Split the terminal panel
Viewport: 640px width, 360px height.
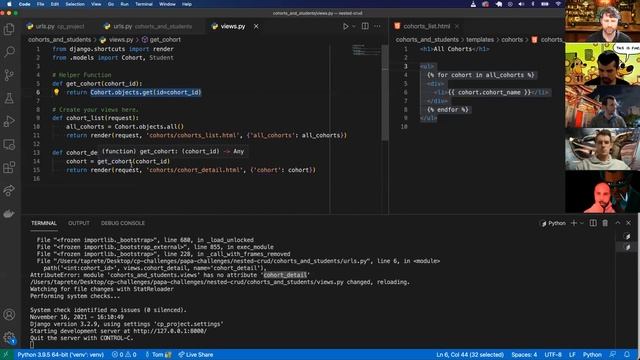point(593,223)
